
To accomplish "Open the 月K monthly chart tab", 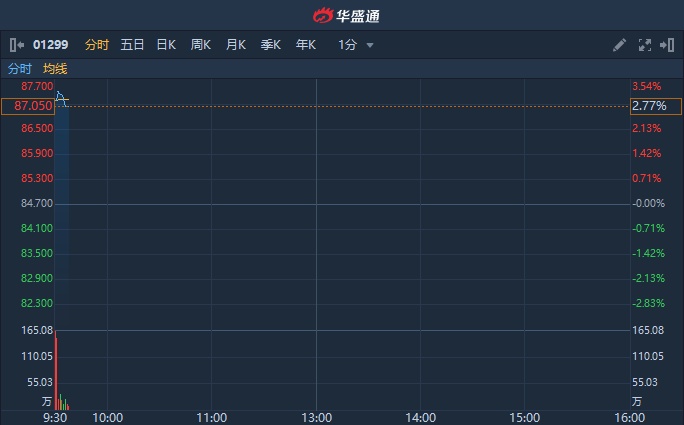I will coord(236,45).
